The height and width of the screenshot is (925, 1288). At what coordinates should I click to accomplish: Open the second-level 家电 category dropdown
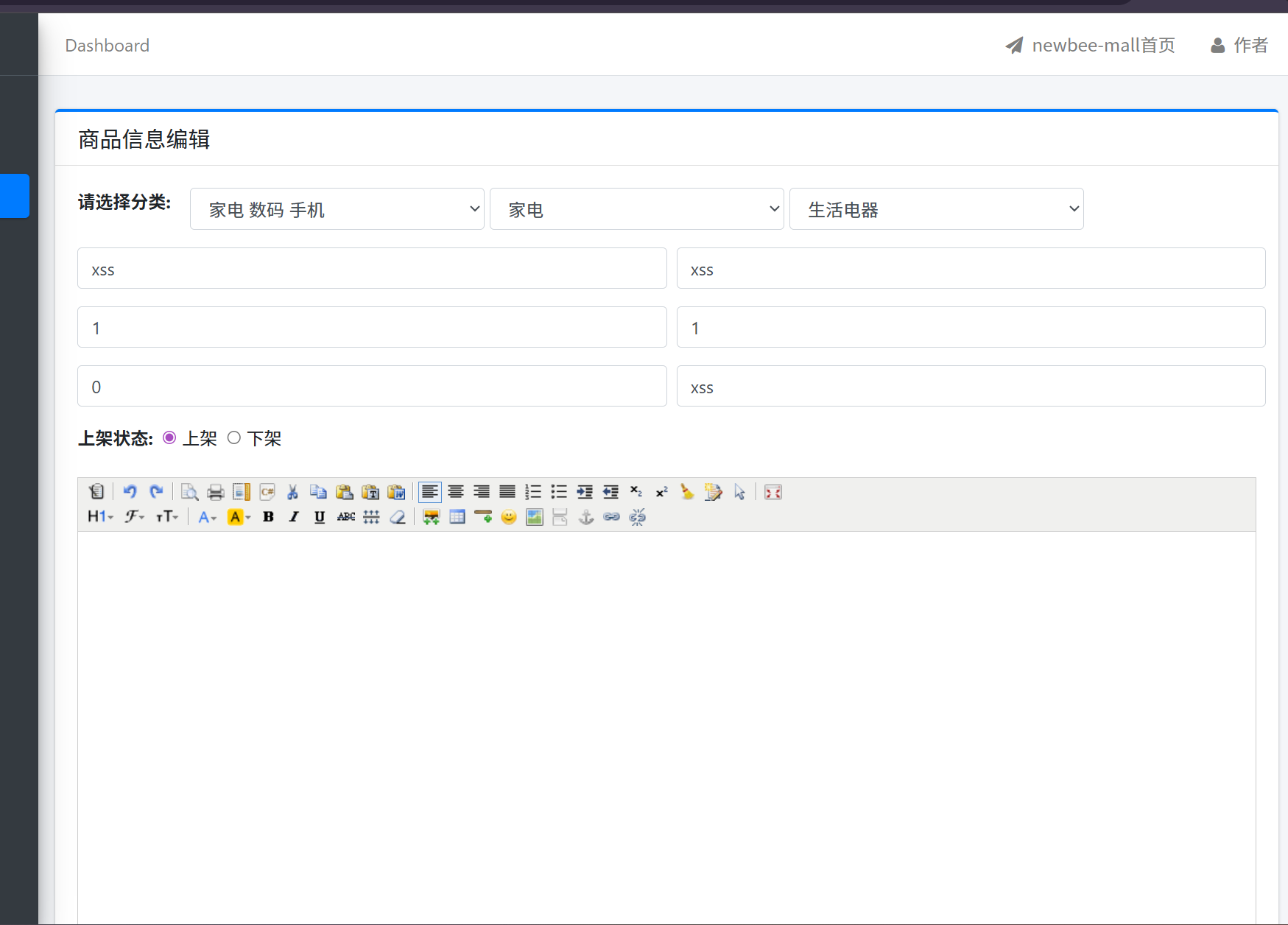(x=636, y=209)
